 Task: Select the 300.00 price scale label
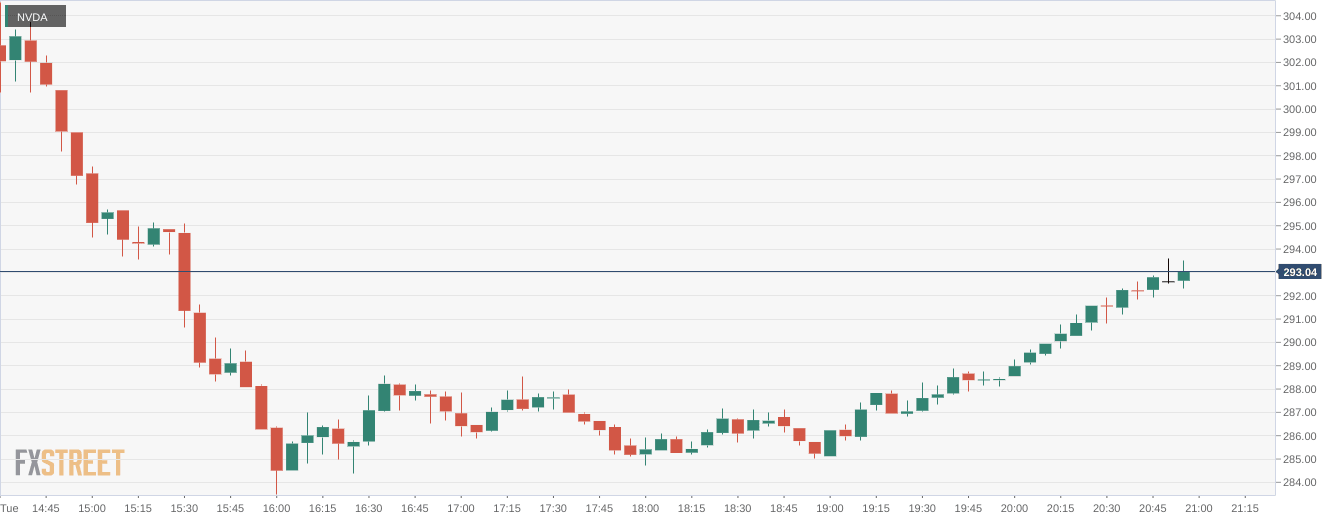coord(1299,109)
